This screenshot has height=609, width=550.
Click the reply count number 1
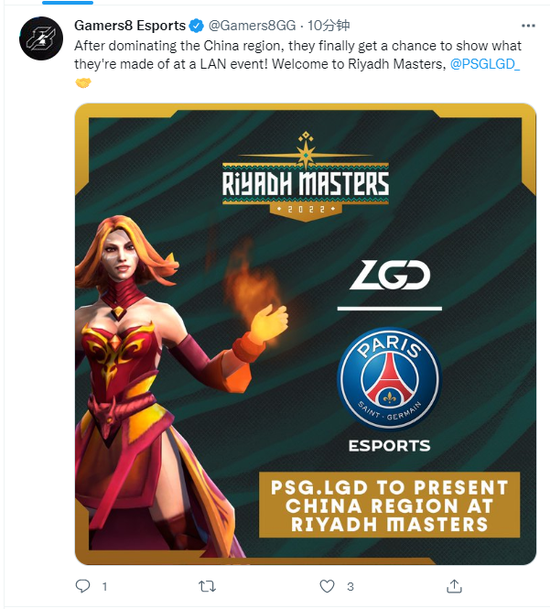tap(104, 586)
